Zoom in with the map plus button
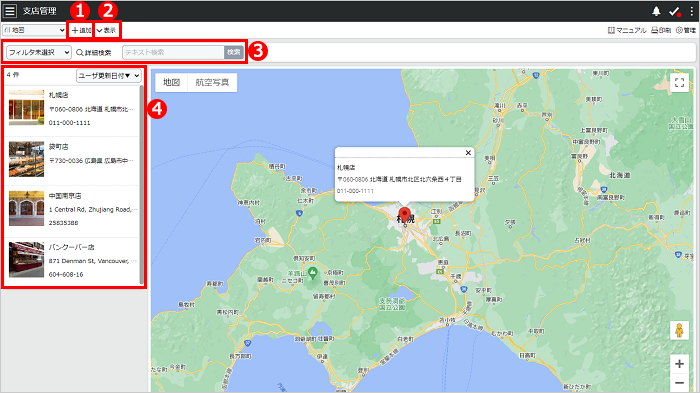This screenshot has width=700, height=393. pyautogui.click(x=679, y=364)
